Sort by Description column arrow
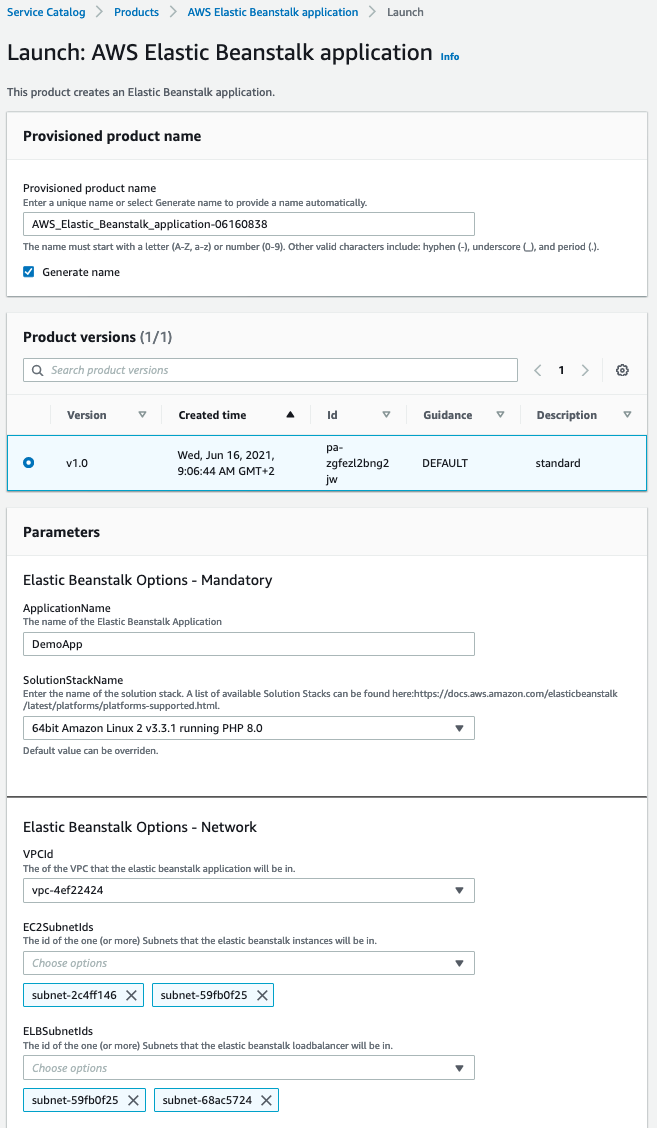Image resolution: width=657 pixels, height=1128 pixels. pos(627,415)
